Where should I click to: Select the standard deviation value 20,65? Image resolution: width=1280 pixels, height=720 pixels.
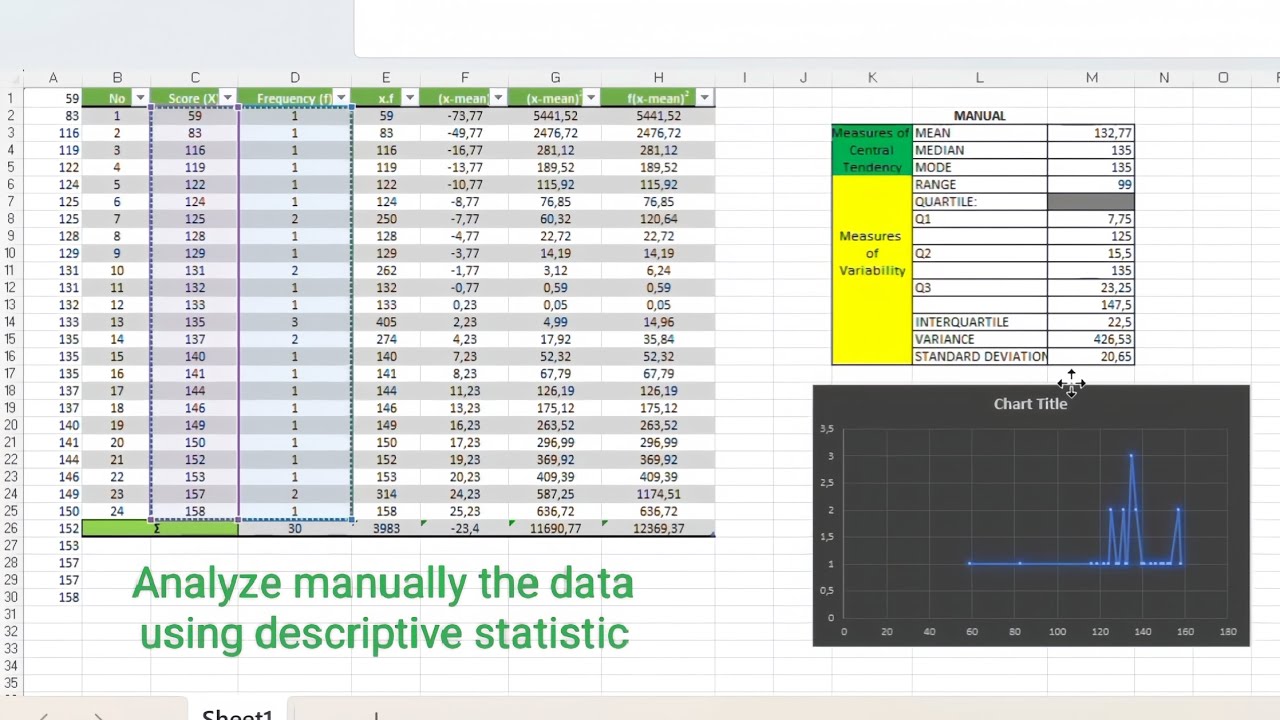(1091, 356)
